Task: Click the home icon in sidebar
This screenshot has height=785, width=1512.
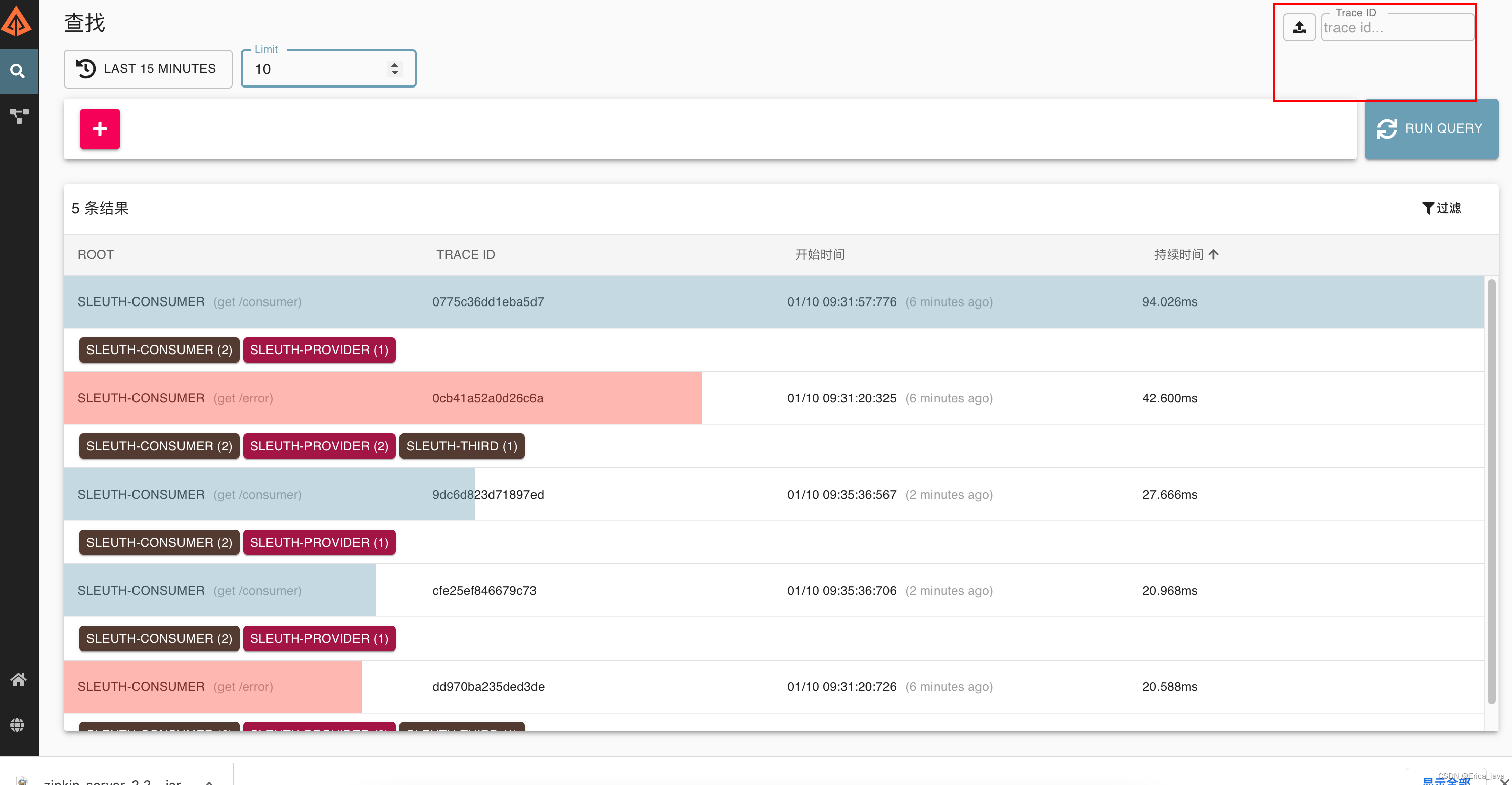Action: tap(18, 679)
